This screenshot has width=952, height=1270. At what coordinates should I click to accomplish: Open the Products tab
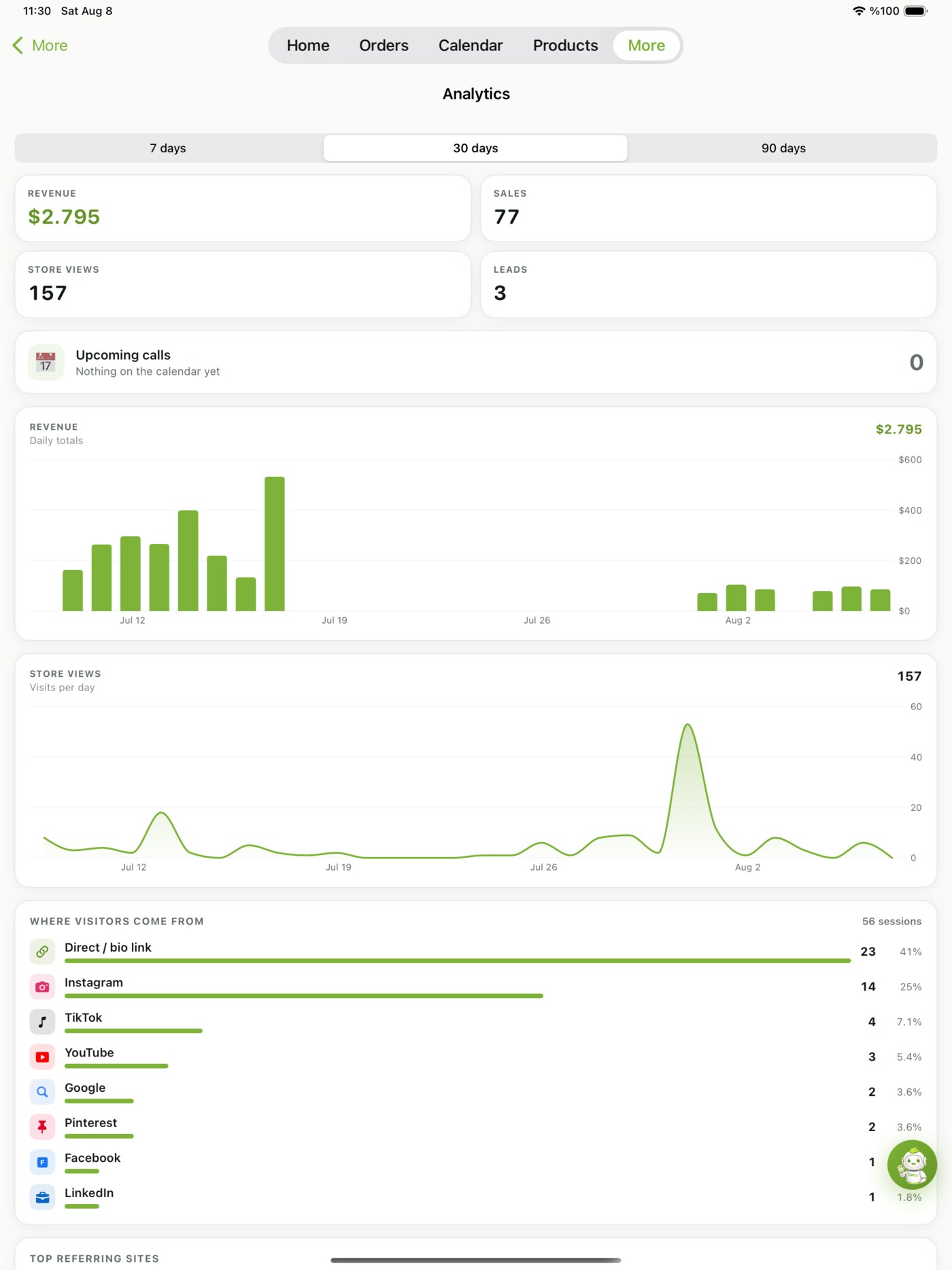pos(565,46)
